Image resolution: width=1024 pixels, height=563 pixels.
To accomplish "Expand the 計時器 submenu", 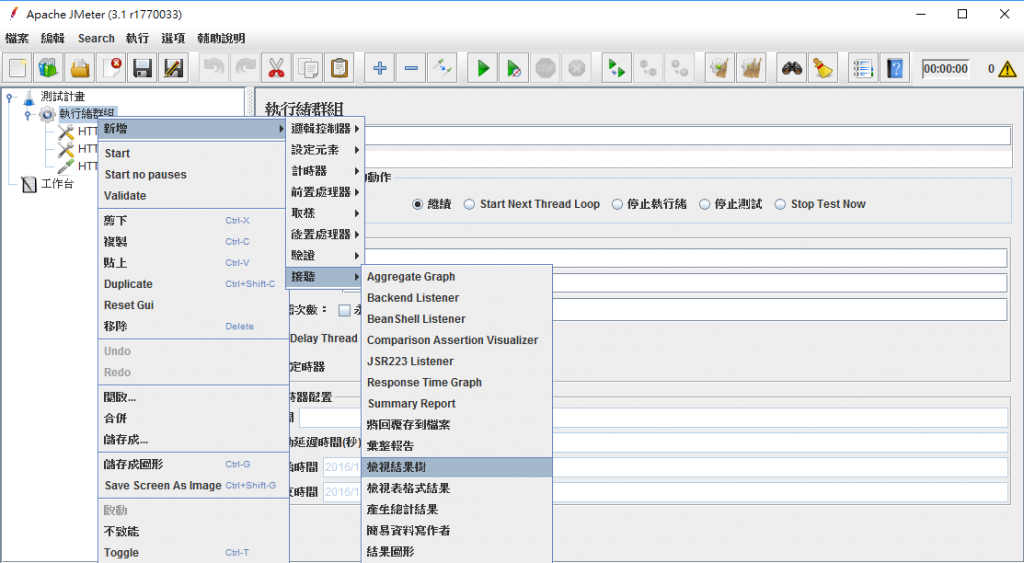I will tap(325, 171).
